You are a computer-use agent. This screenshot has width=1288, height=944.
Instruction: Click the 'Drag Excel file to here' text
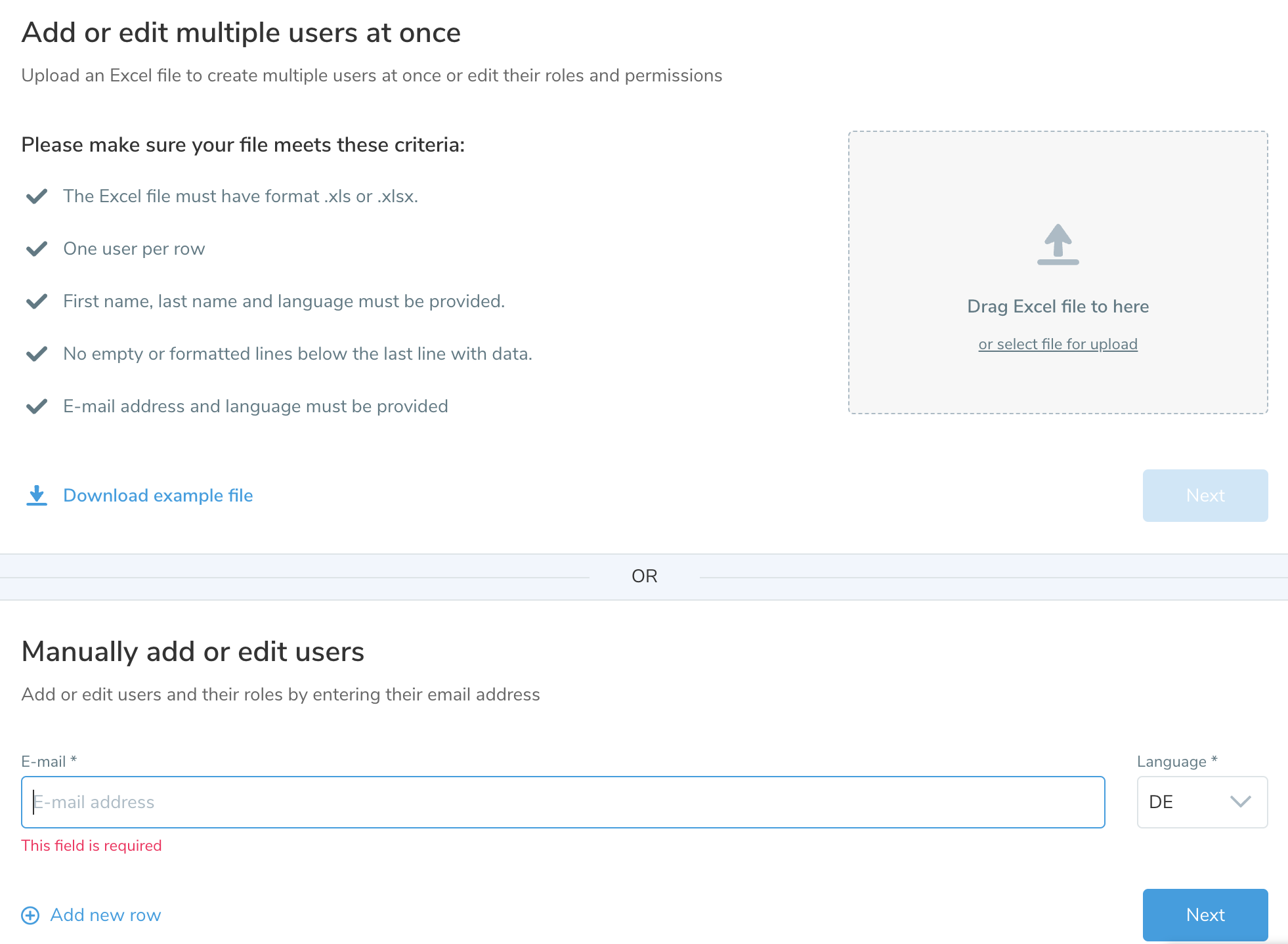pos(1058,307)
